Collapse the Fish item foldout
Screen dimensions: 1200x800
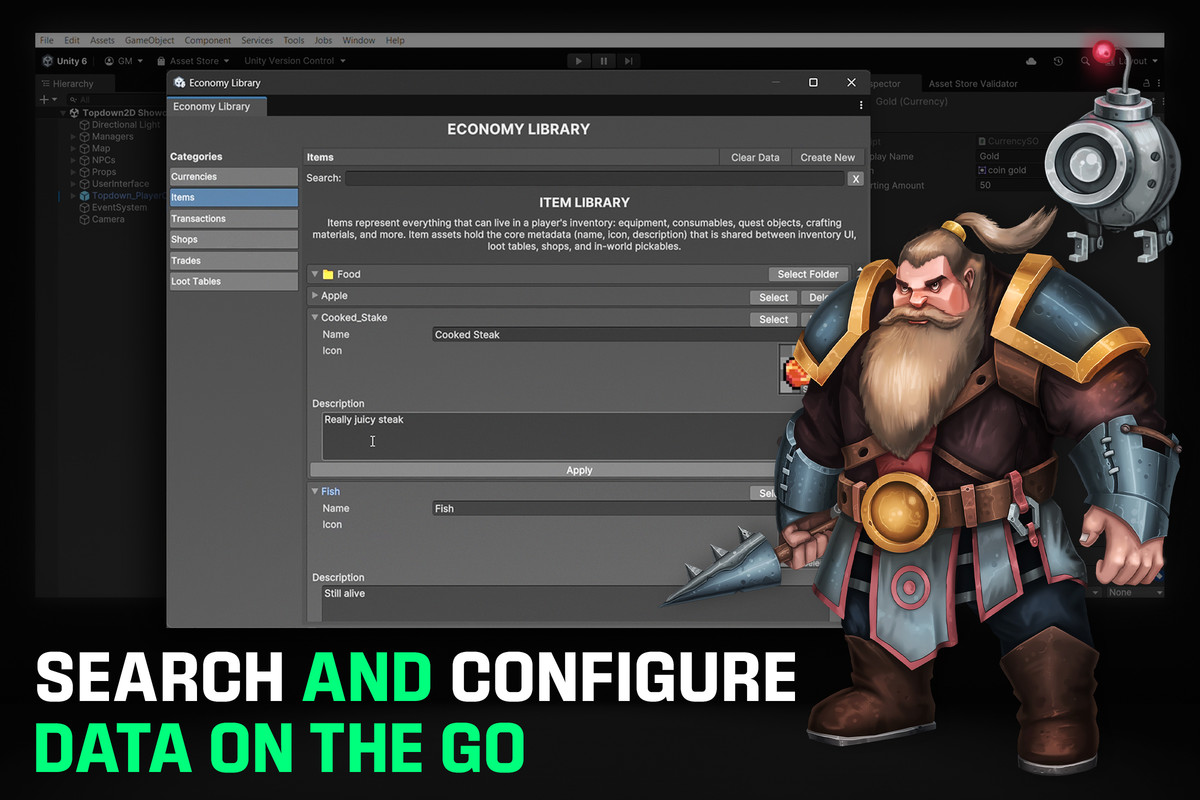coord(315,492)
